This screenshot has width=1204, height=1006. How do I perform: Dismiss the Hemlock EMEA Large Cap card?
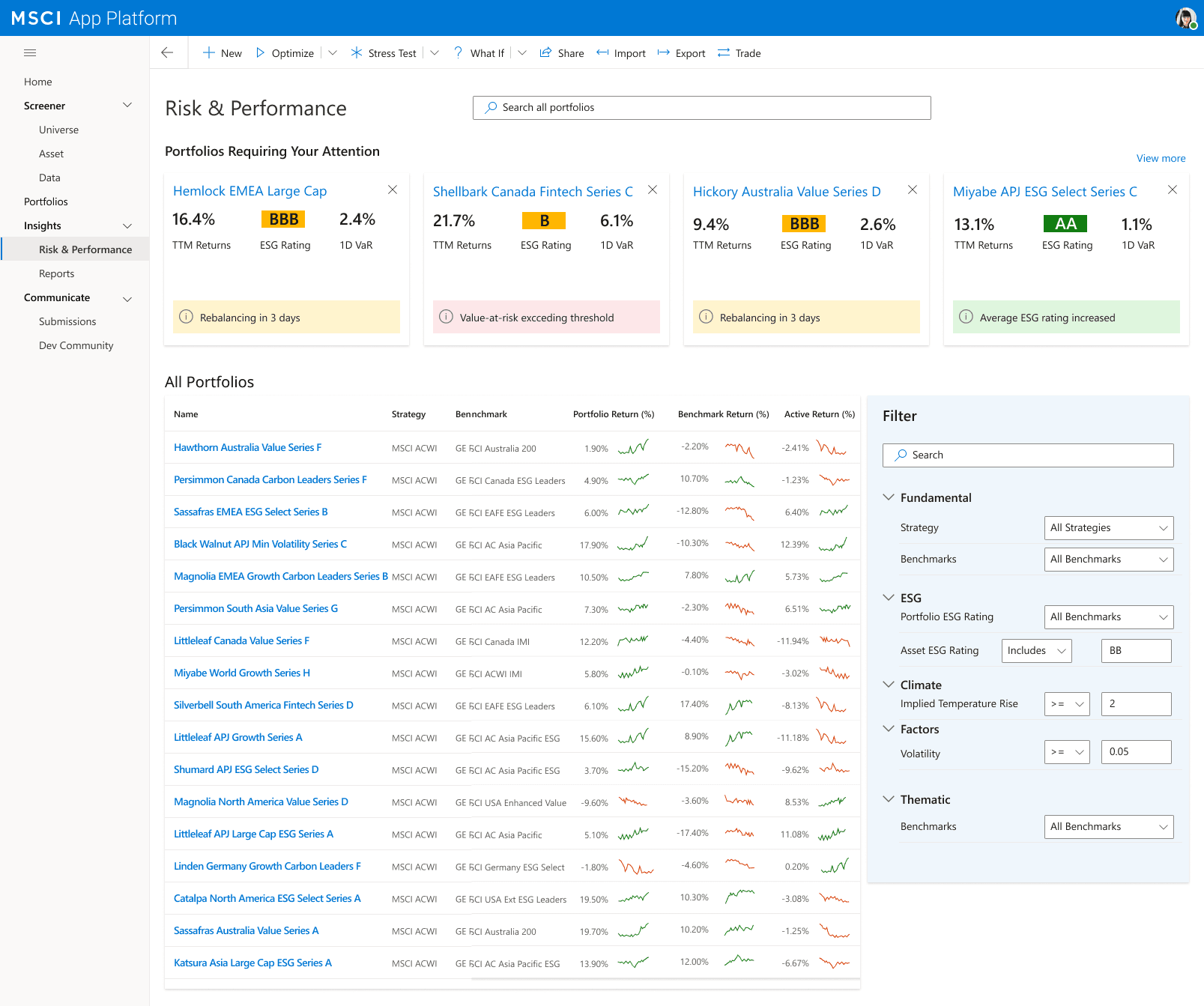[x=393, y=190]
